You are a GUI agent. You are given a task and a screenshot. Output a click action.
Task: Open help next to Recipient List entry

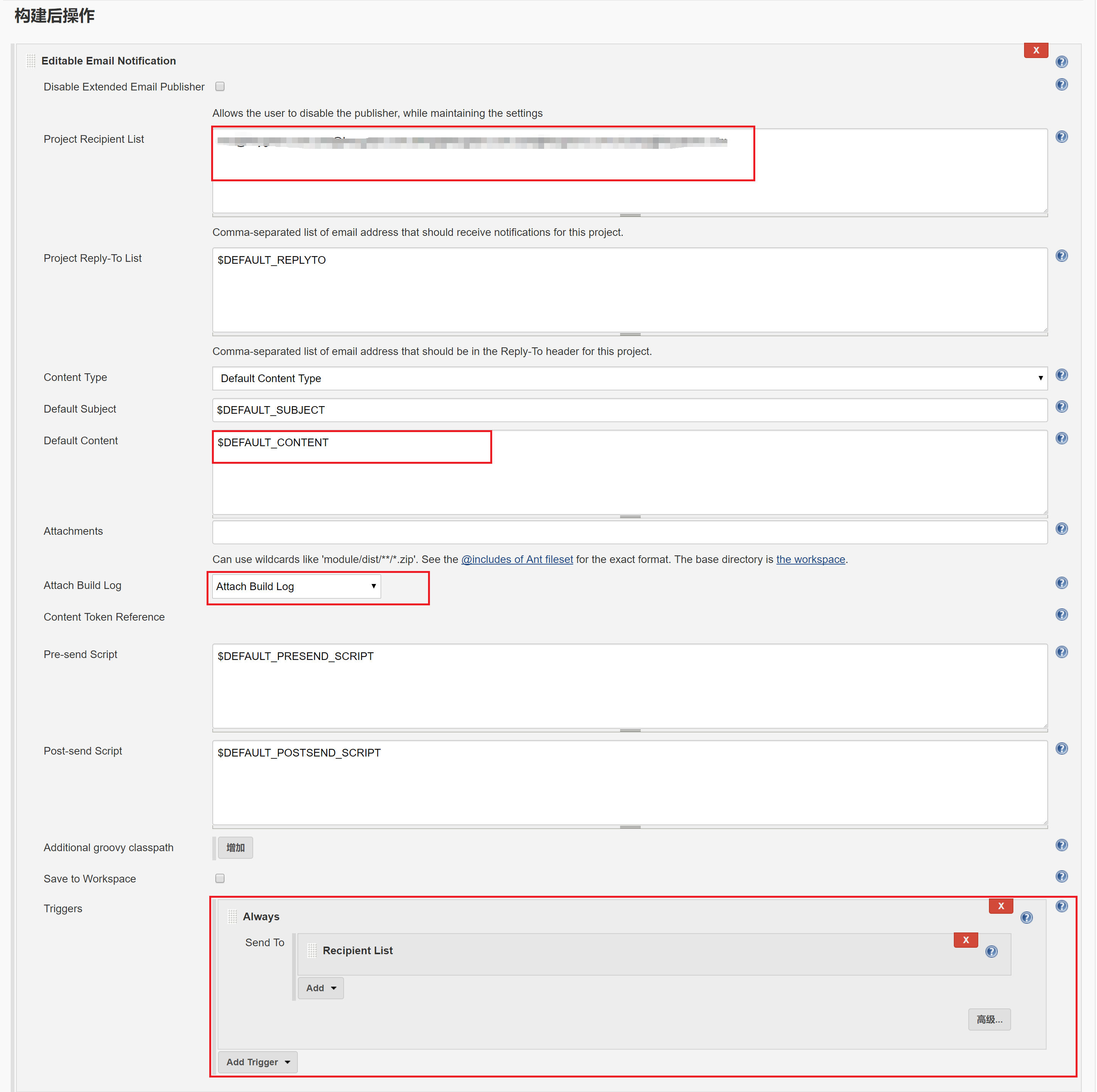[x=991, y=951]
